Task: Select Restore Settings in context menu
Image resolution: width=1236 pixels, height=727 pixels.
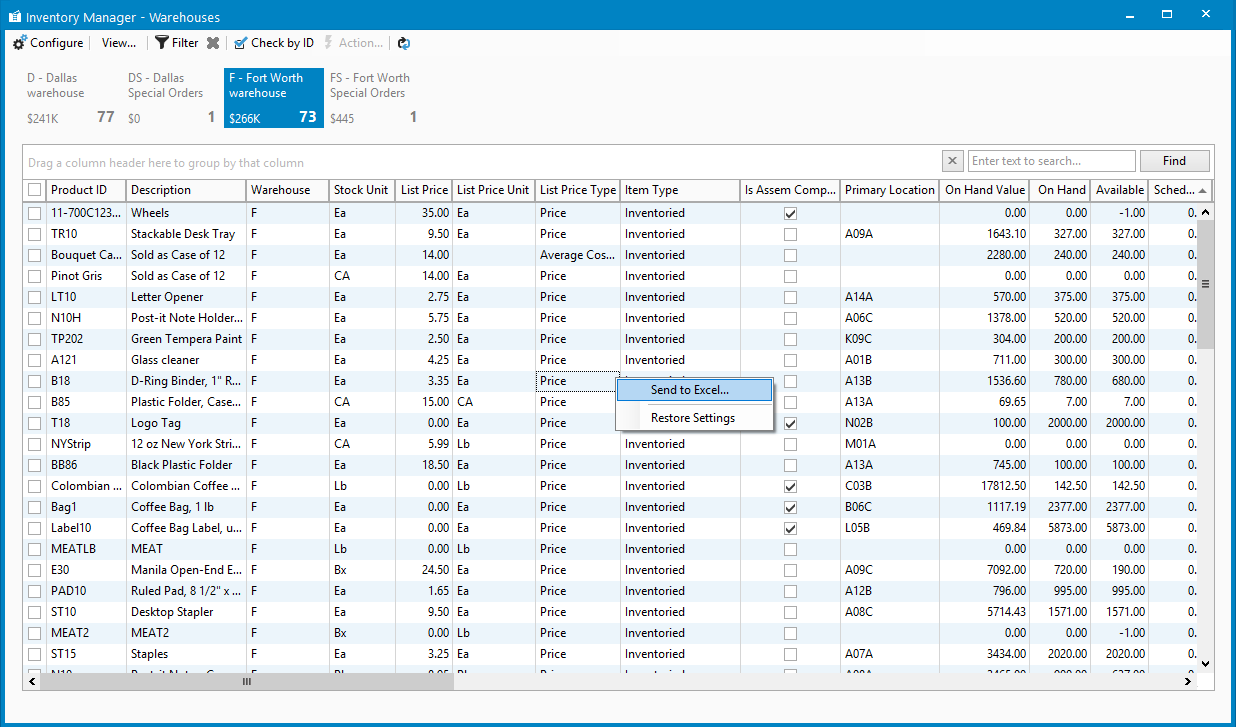Action: click(693, 418)
